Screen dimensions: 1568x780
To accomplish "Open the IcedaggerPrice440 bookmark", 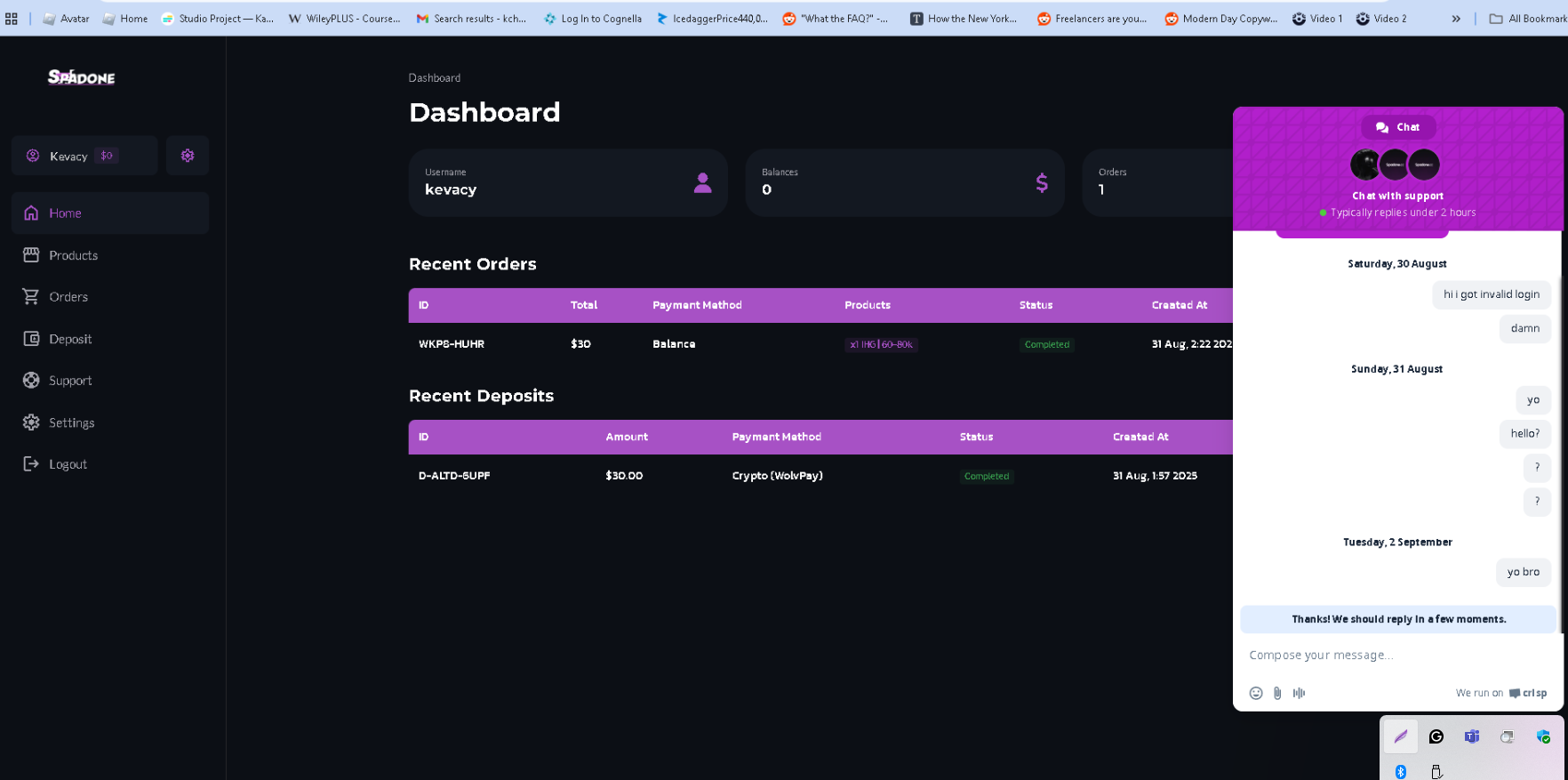I will pos(712,18).
